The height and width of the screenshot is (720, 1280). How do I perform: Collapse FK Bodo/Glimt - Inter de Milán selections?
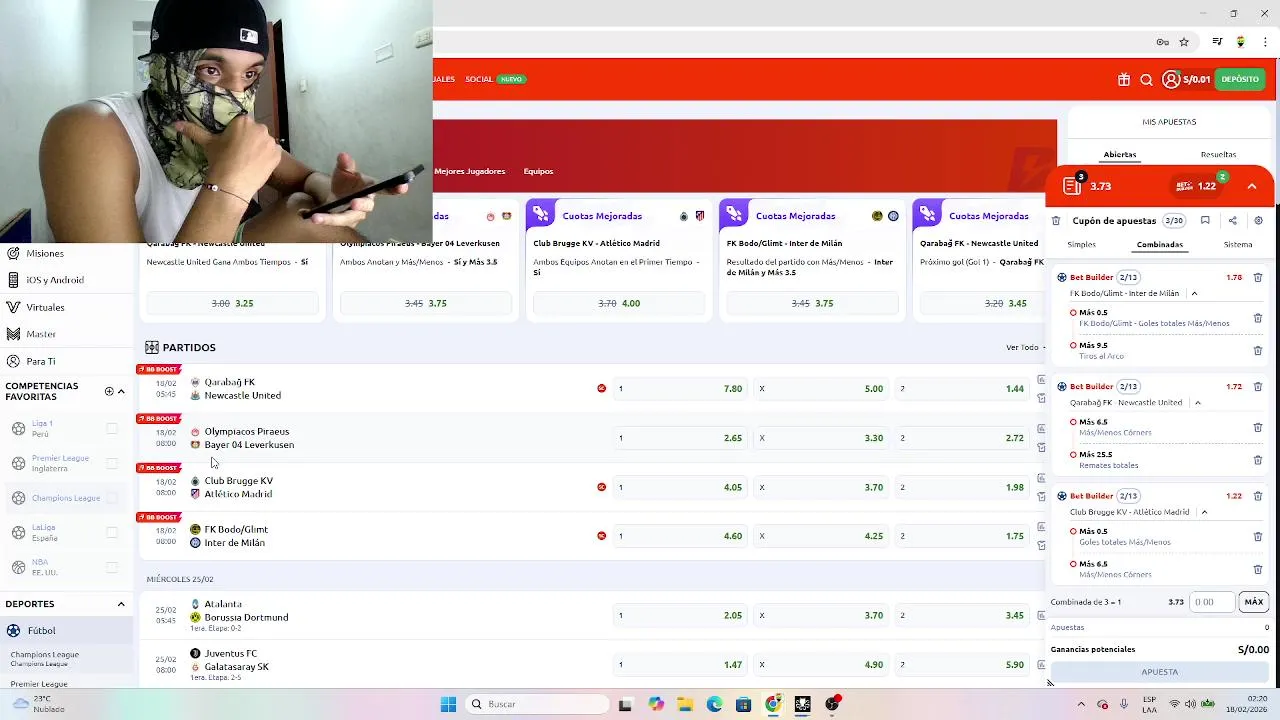coord(1194,294)
